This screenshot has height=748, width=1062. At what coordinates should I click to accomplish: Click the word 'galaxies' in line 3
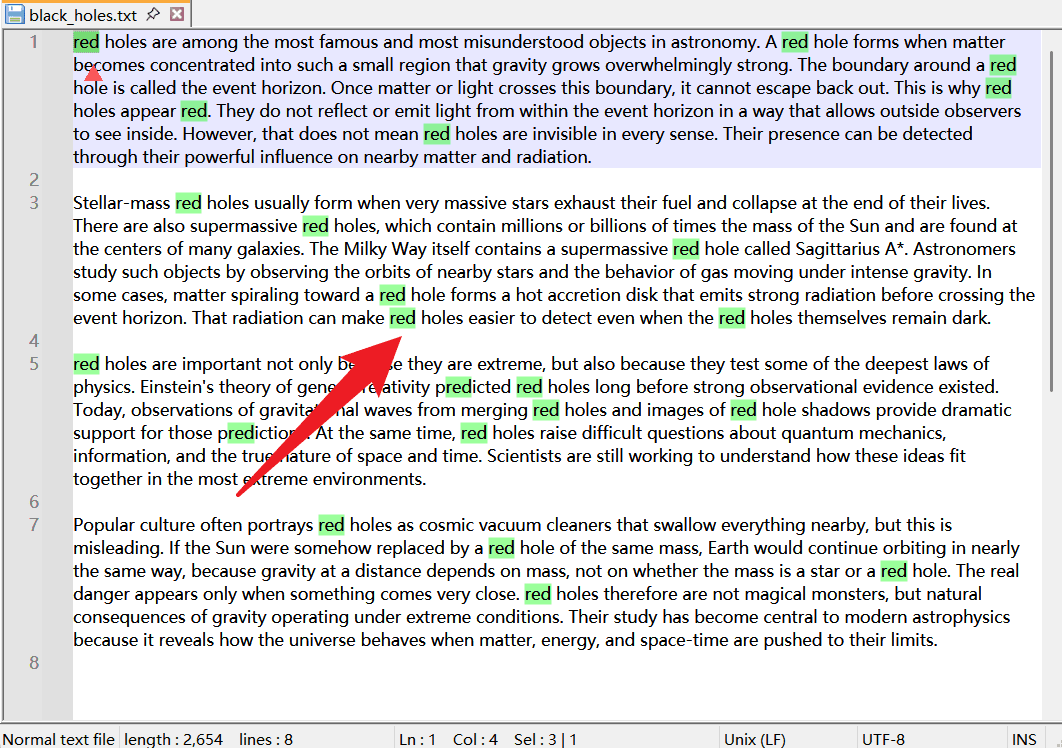tap(270, 249)
